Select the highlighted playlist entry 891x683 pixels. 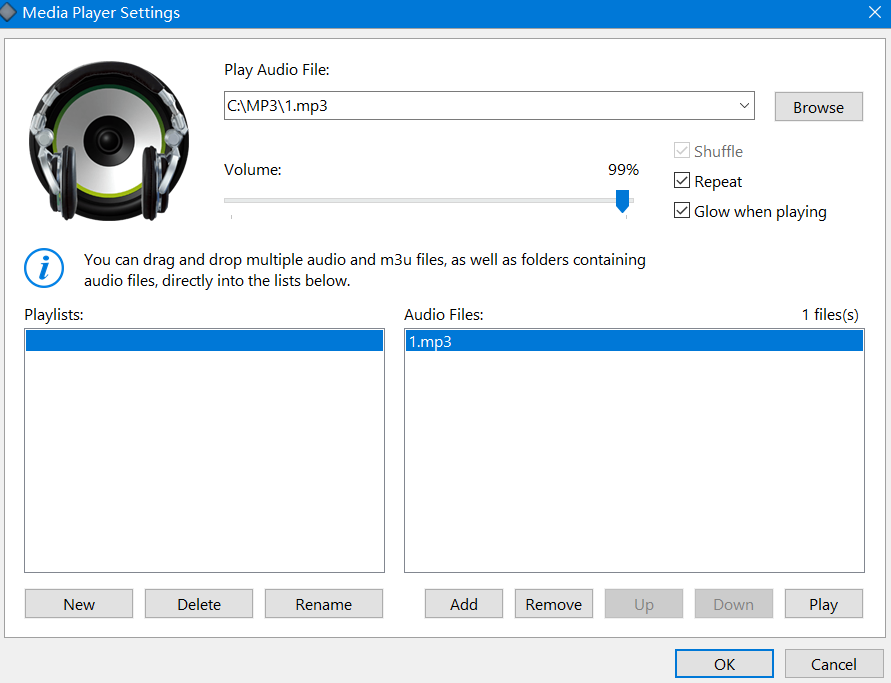tap(204, 342)
